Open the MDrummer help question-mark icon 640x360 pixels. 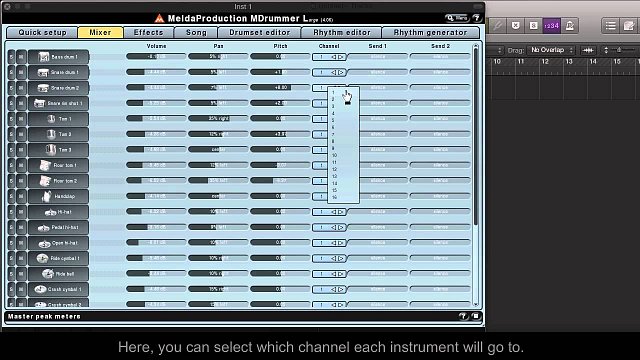[x=476, y=18]
